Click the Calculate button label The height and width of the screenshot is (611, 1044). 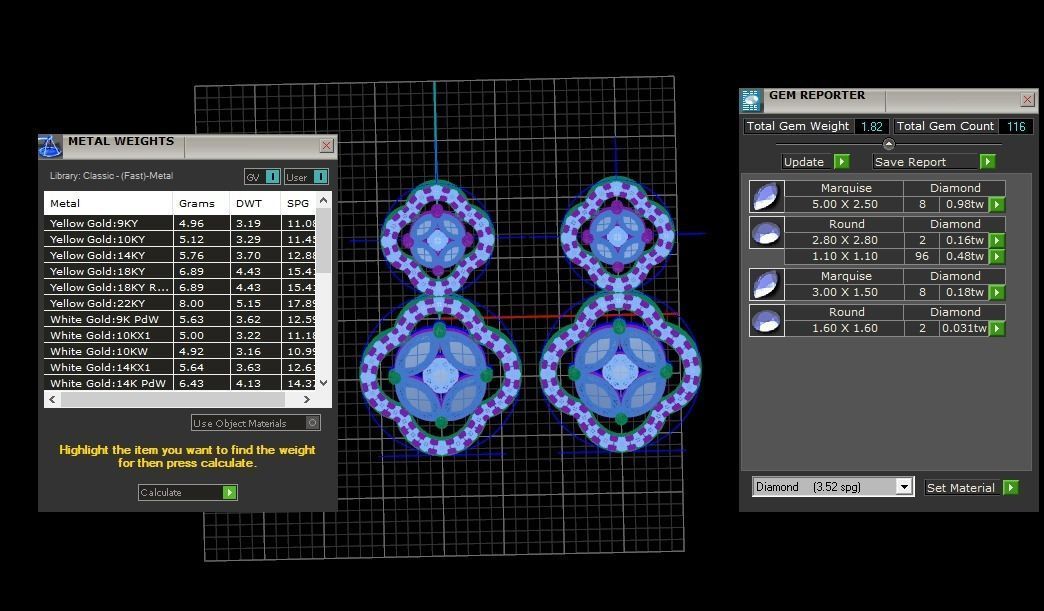pos(160,493)
